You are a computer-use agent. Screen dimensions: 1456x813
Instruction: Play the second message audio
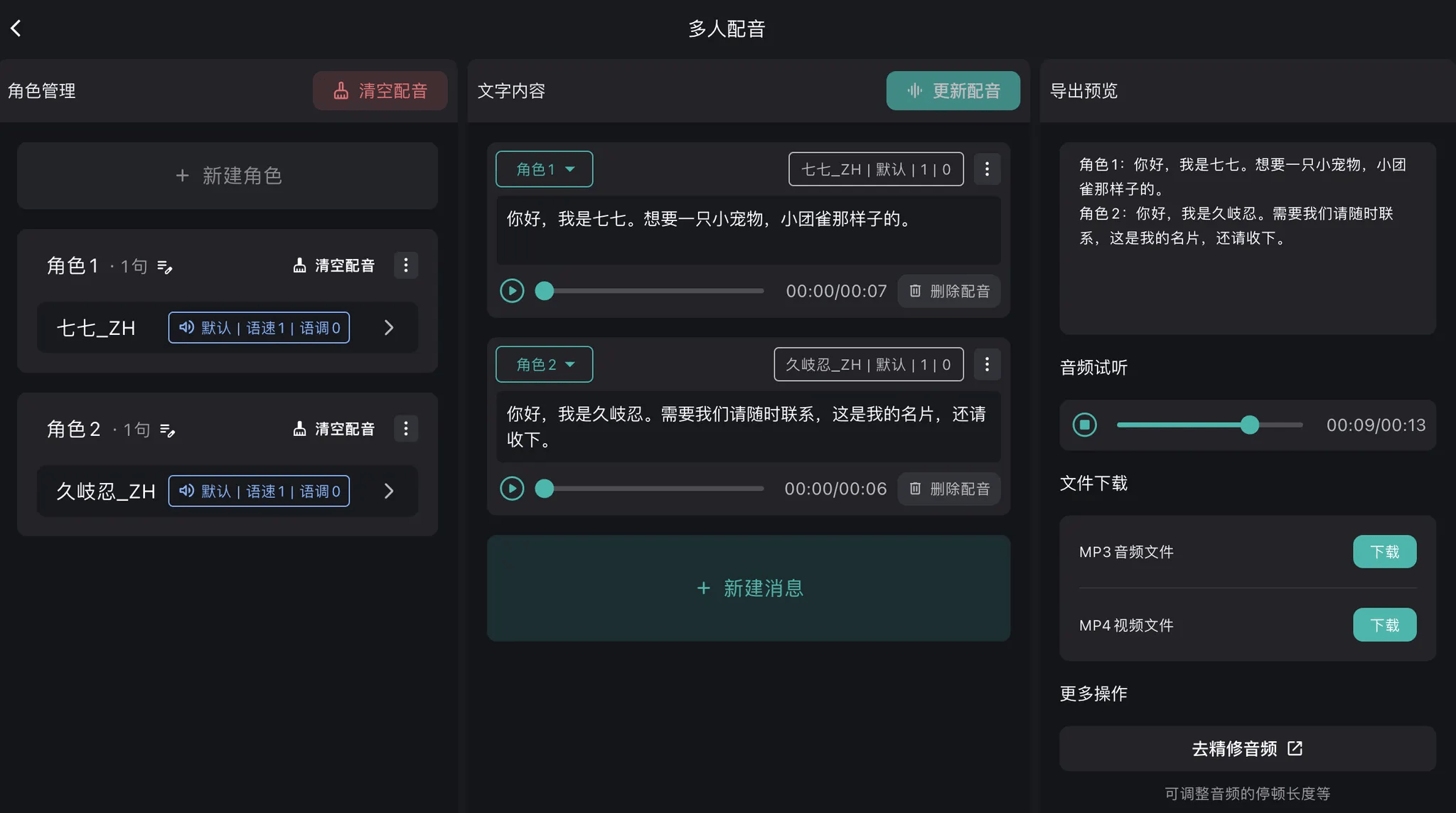click(512, 489)
